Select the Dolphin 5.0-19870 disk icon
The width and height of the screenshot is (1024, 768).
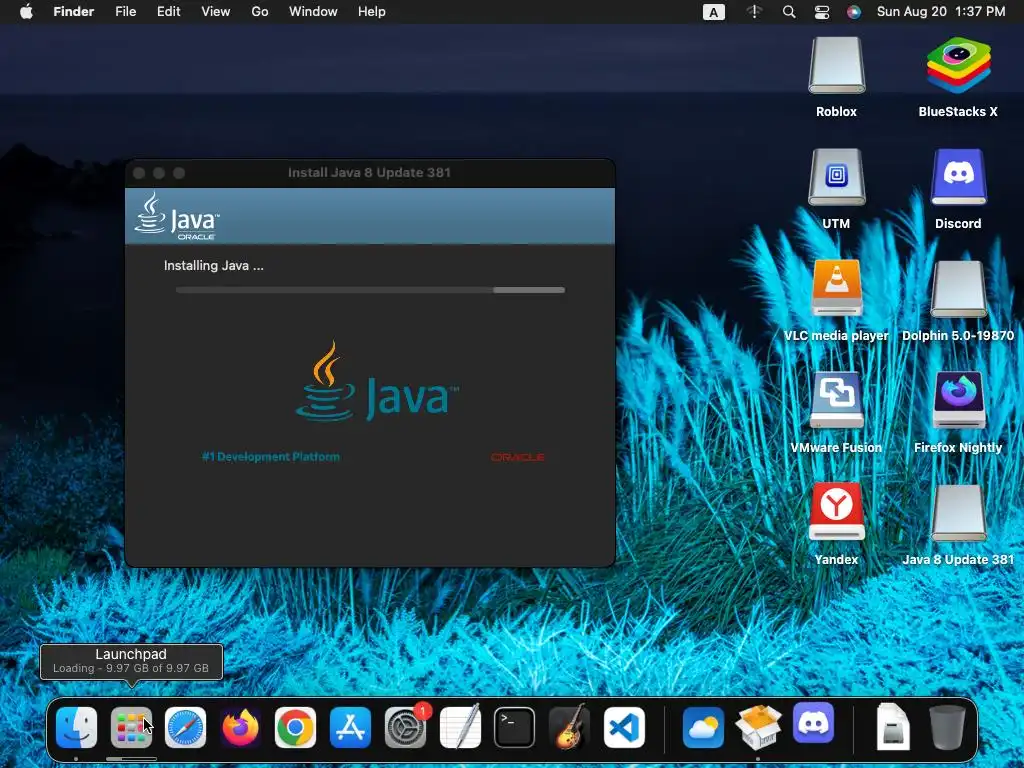point(958,290)
